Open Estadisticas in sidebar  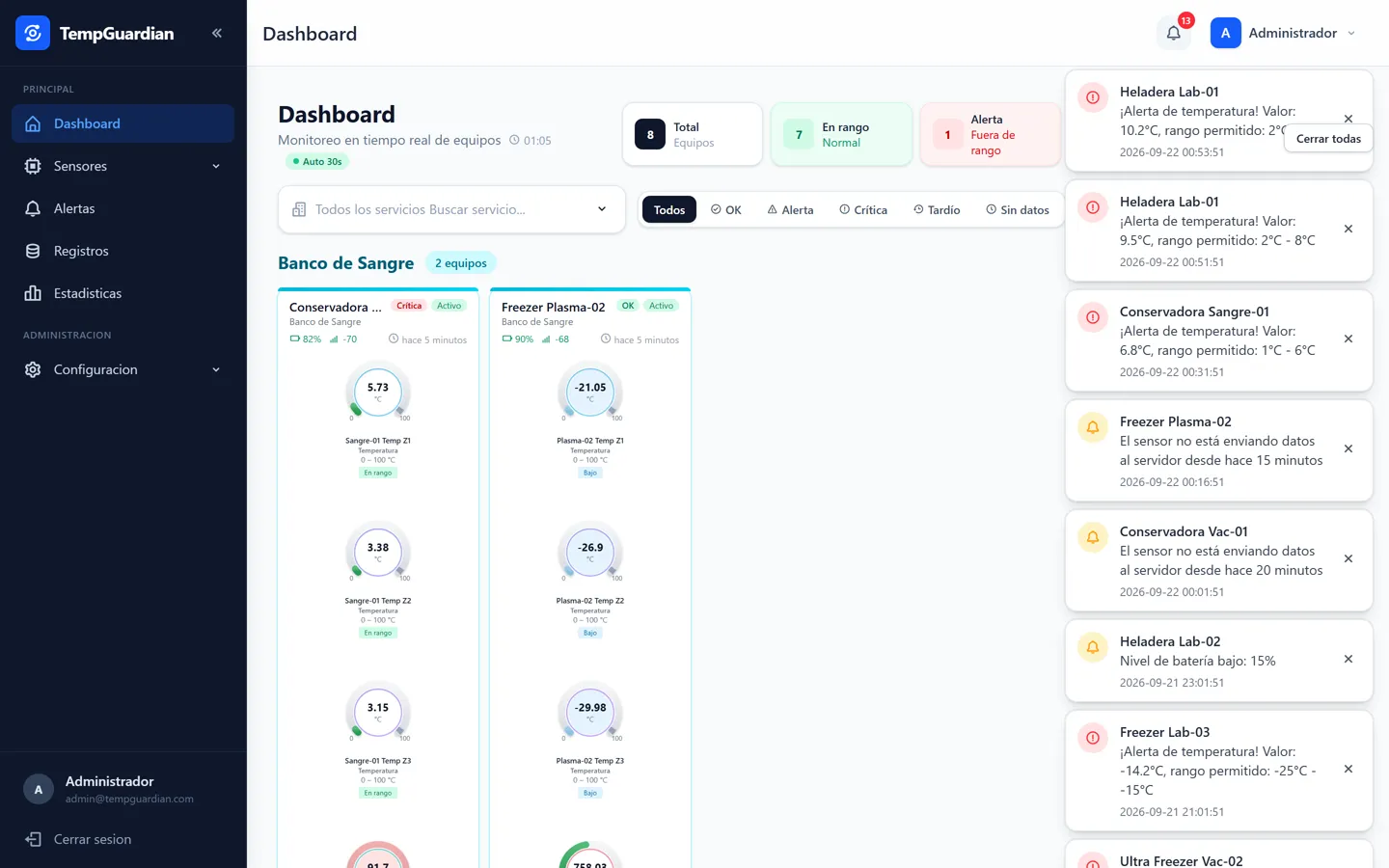(123, 293)
